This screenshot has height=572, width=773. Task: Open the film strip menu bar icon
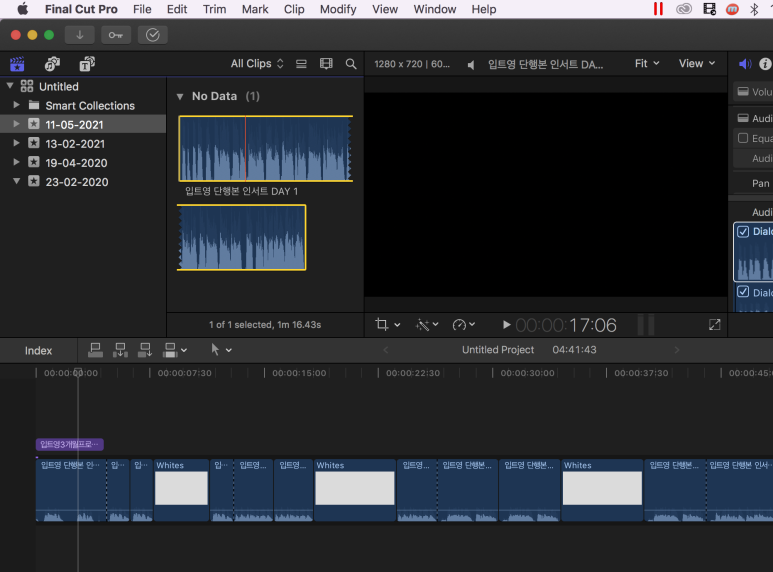(709, 9)
